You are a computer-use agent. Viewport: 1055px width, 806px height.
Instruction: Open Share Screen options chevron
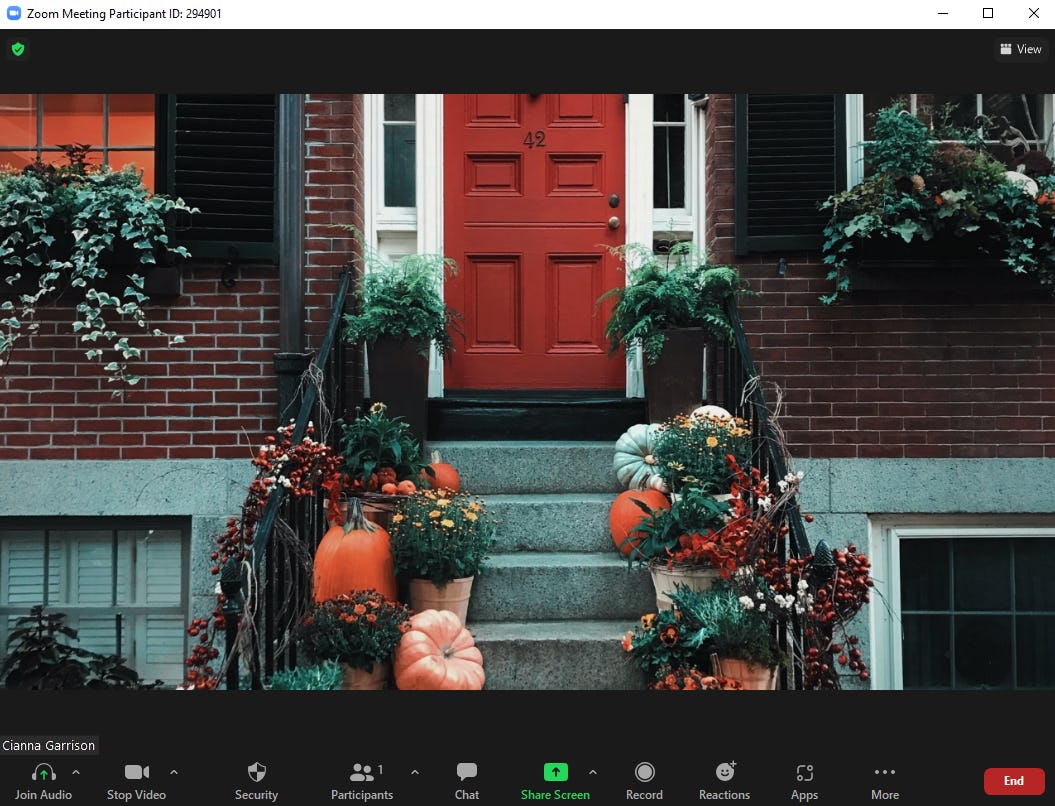pyautogui.click(x=594, y=772)
